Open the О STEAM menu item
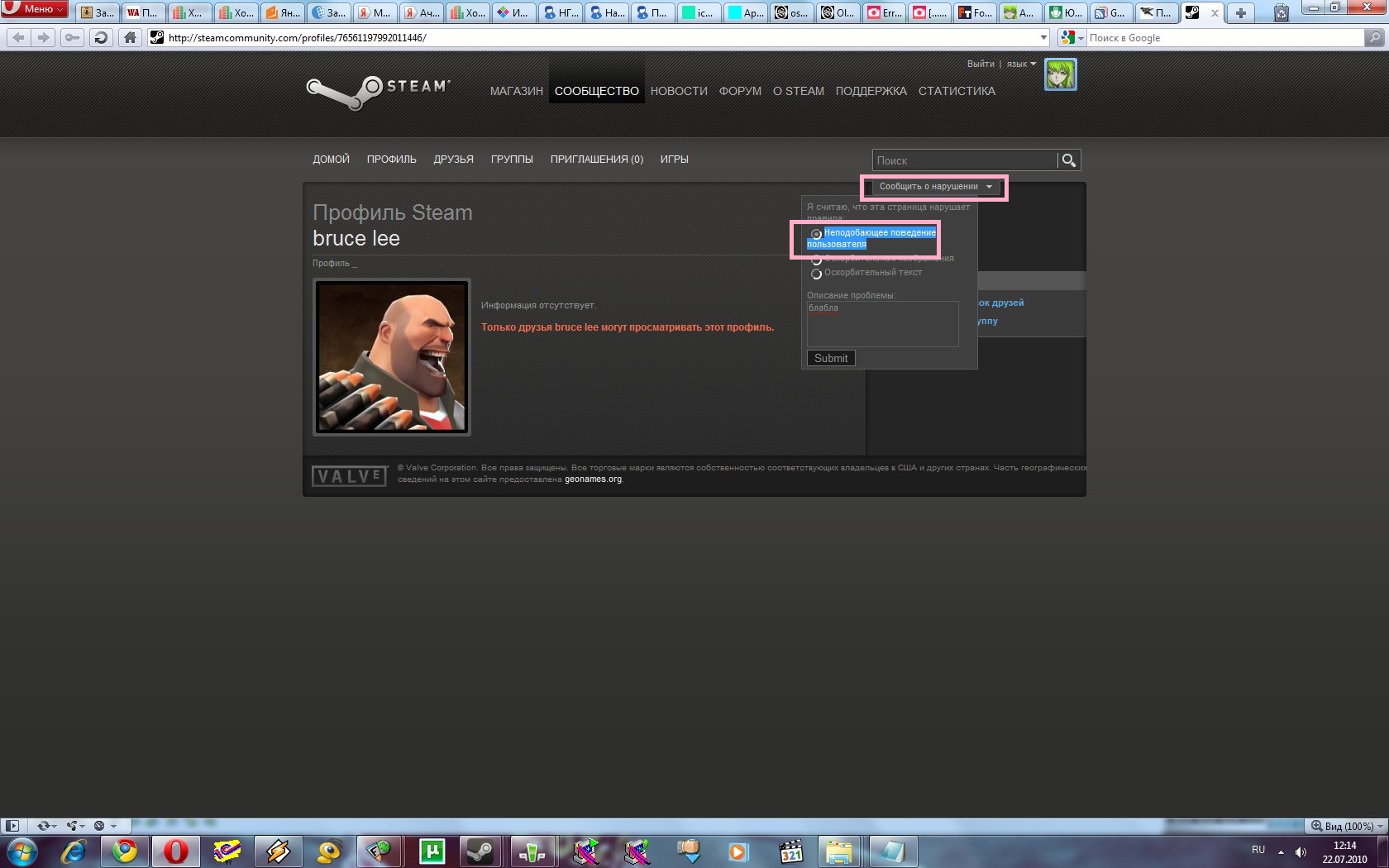 [x=799, y=91]
